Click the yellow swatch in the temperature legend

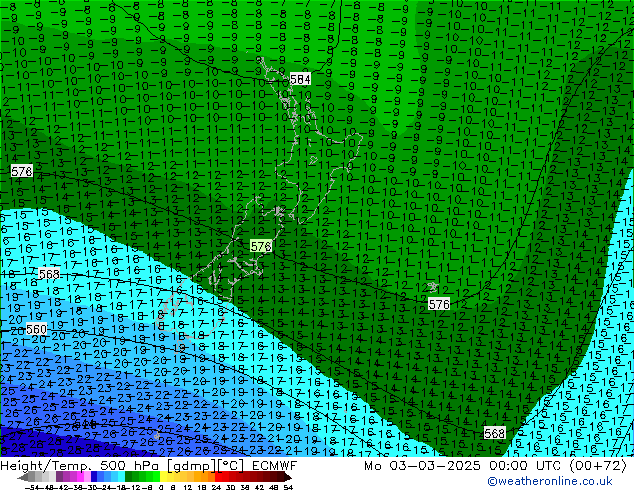pos(163,477)
